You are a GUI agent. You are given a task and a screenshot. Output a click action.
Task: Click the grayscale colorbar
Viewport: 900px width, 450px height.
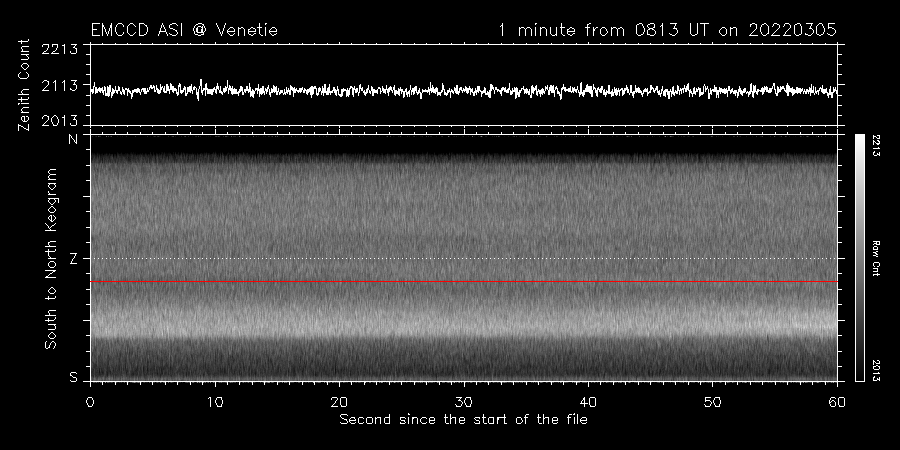point(860,258)
